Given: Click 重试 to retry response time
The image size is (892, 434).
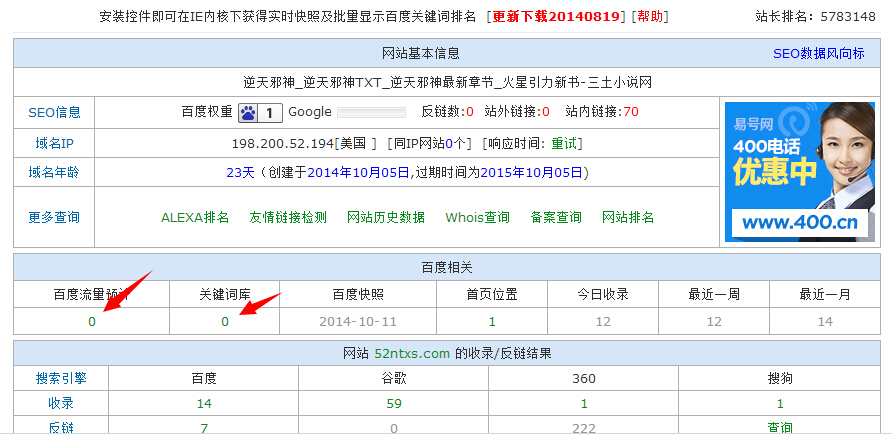Looking at the screenshot, I should 564,143.
